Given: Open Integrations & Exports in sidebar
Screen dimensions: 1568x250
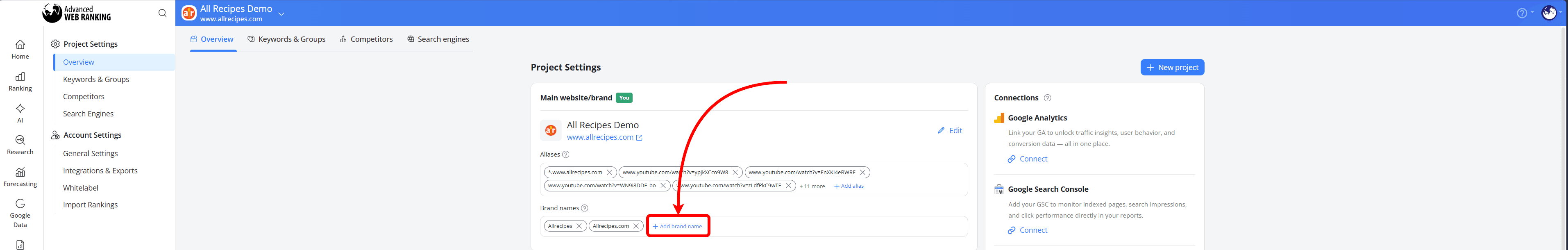Looking at the screenshot, I should (x=100, y=170).
